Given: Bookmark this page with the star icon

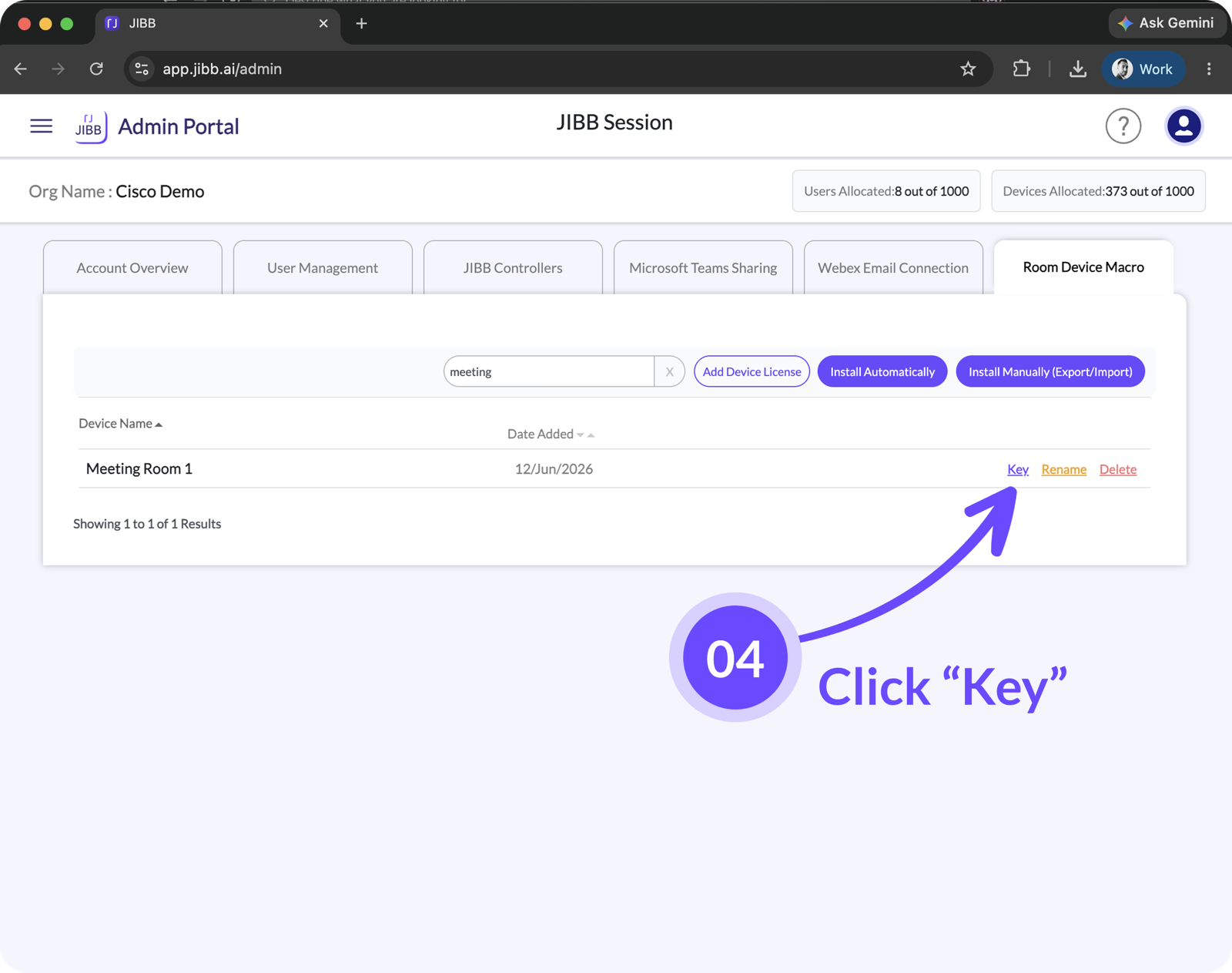Looking at the screenshot, I should (968, 69).
